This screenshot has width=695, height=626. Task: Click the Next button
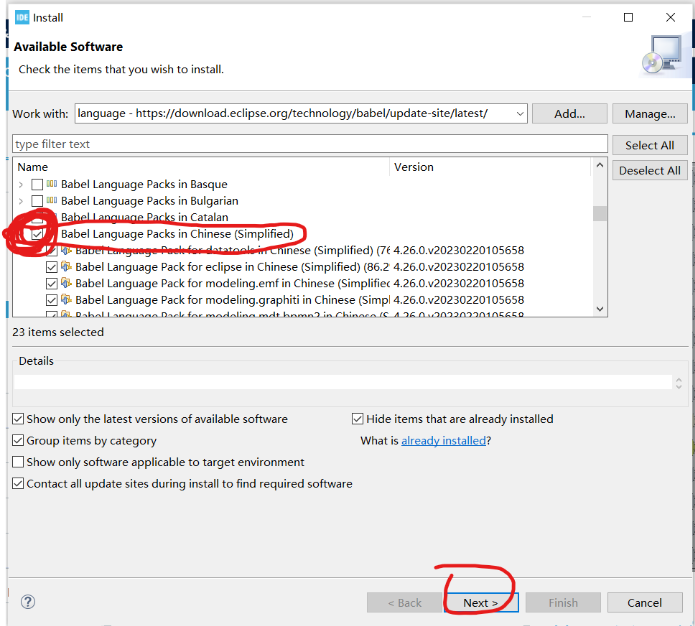tap(481, 603)
